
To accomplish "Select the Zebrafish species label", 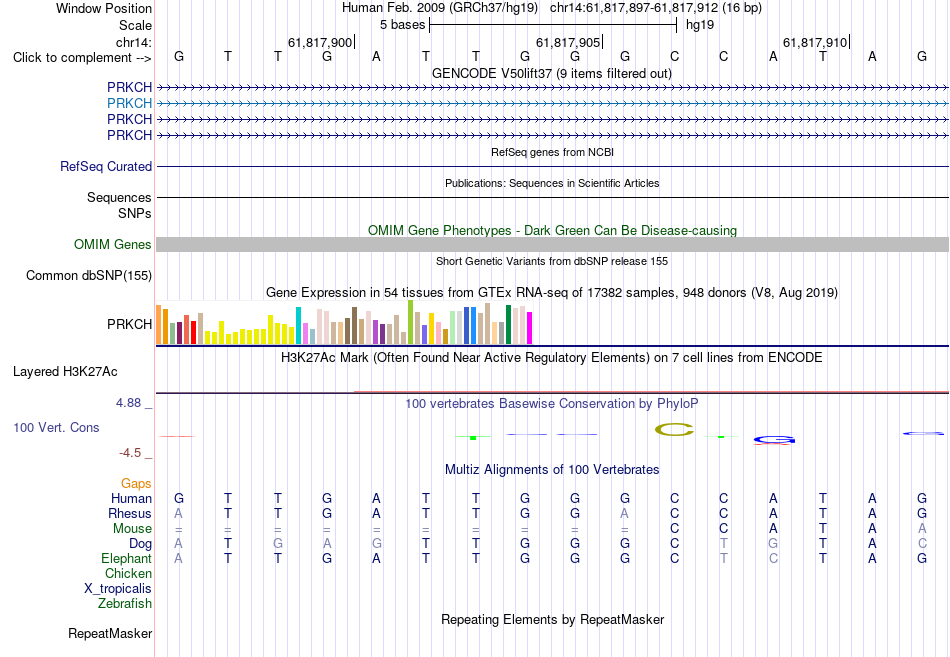I will click(125, 604).
